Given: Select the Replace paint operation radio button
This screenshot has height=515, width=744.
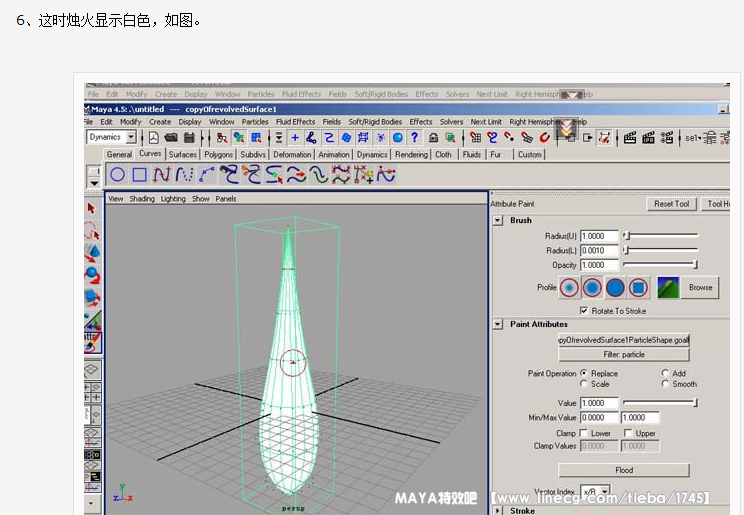Looking at the screenshot, I should [584, 373].
